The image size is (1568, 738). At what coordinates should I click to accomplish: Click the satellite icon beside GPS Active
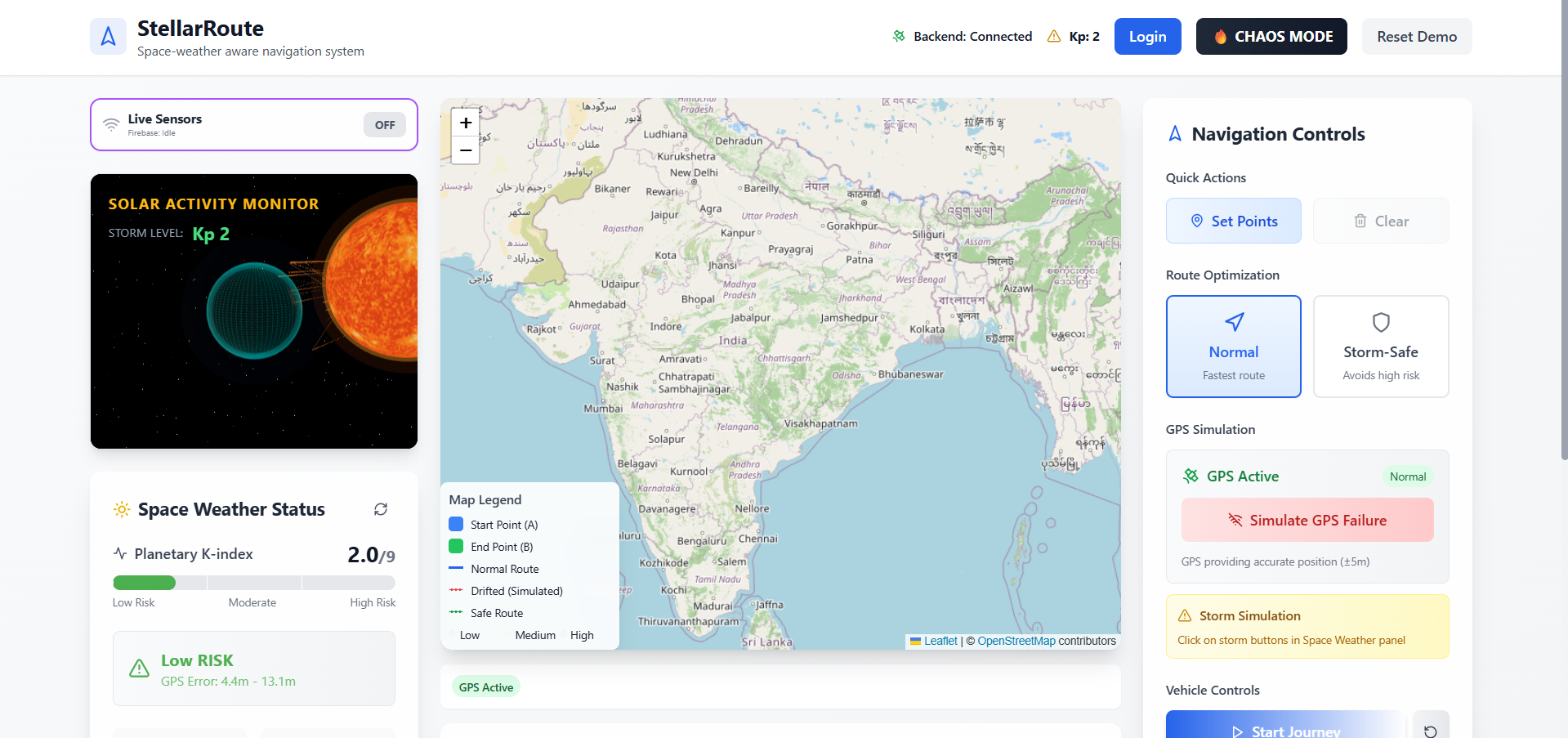1190,476
